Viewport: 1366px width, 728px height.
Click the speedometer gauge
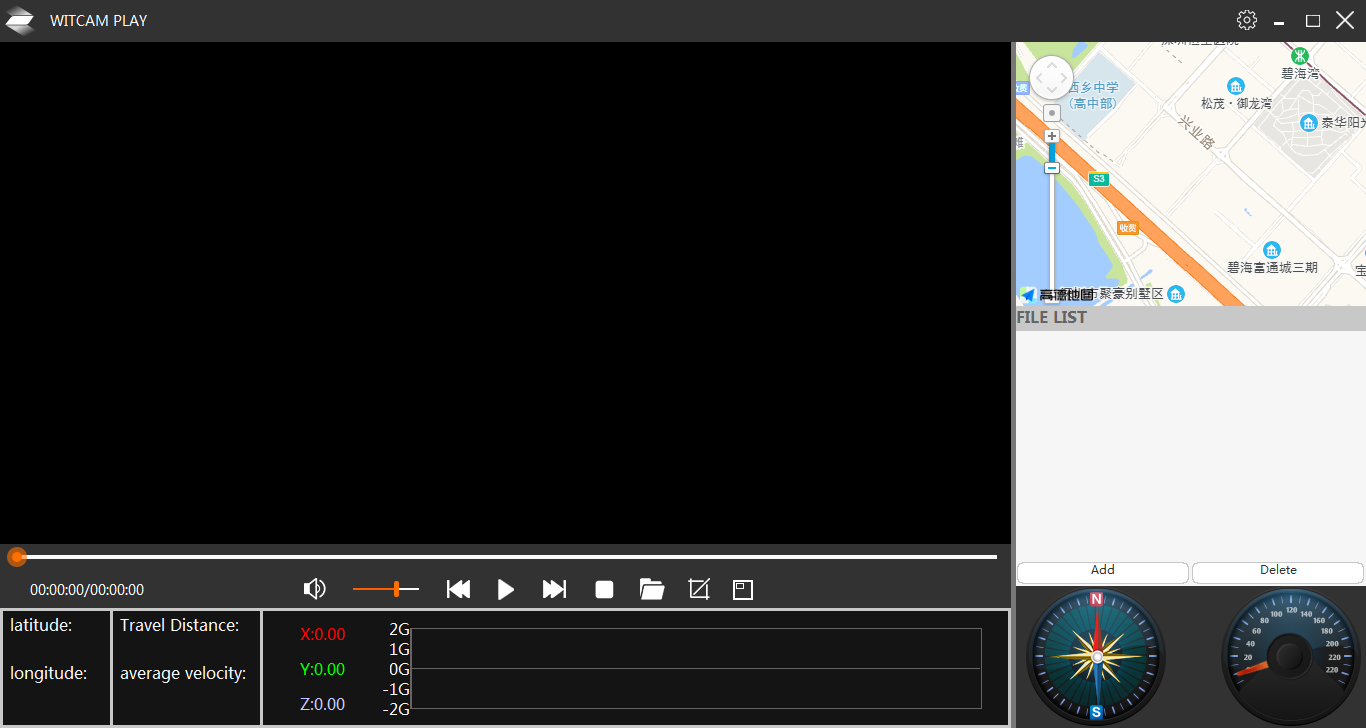pyautogui.click(x=1290, y=657)
